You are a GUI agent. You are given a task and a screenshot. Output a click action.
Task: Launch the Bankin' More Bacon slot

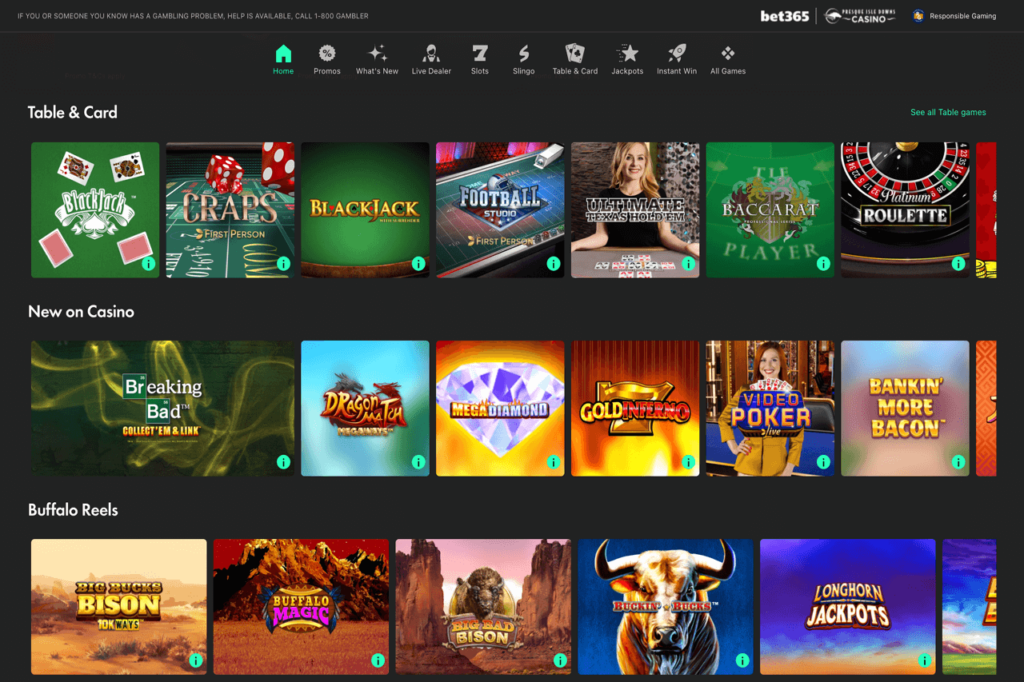(x=905, y=408)
